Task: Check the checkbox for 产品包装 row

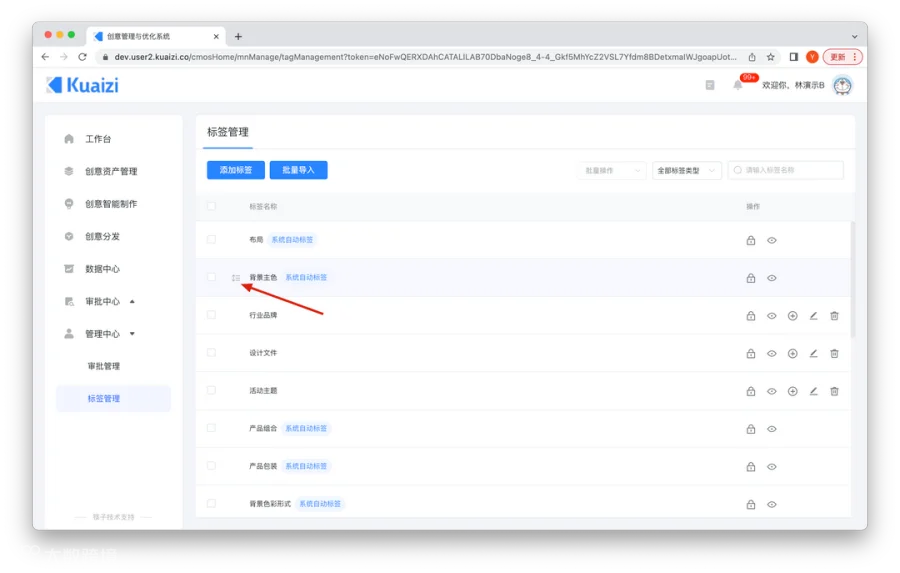Action: click(x=211, y=466)
